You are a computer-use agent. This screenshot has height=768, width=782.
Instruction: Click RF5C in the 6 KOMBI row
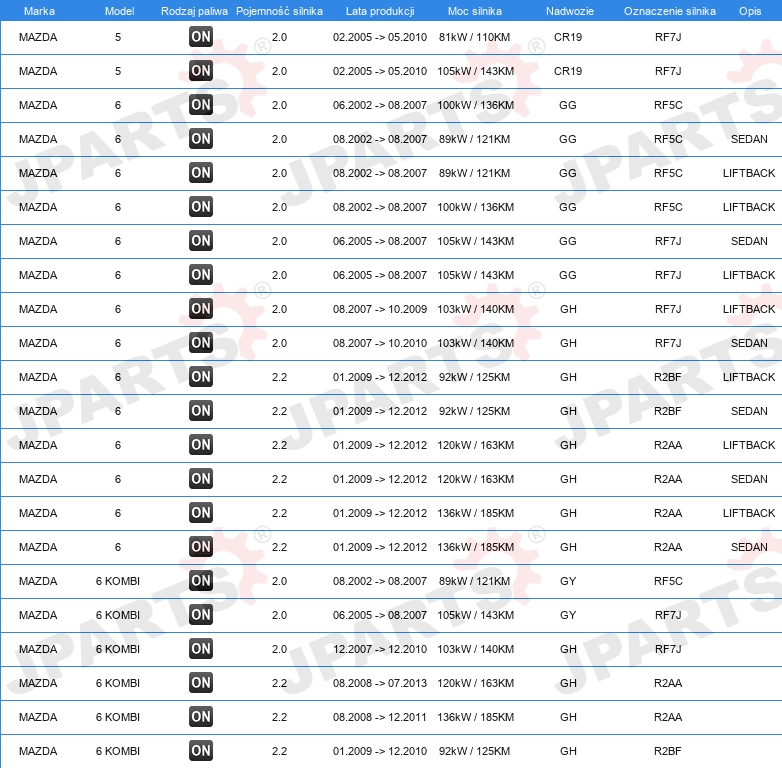(668, 580)
